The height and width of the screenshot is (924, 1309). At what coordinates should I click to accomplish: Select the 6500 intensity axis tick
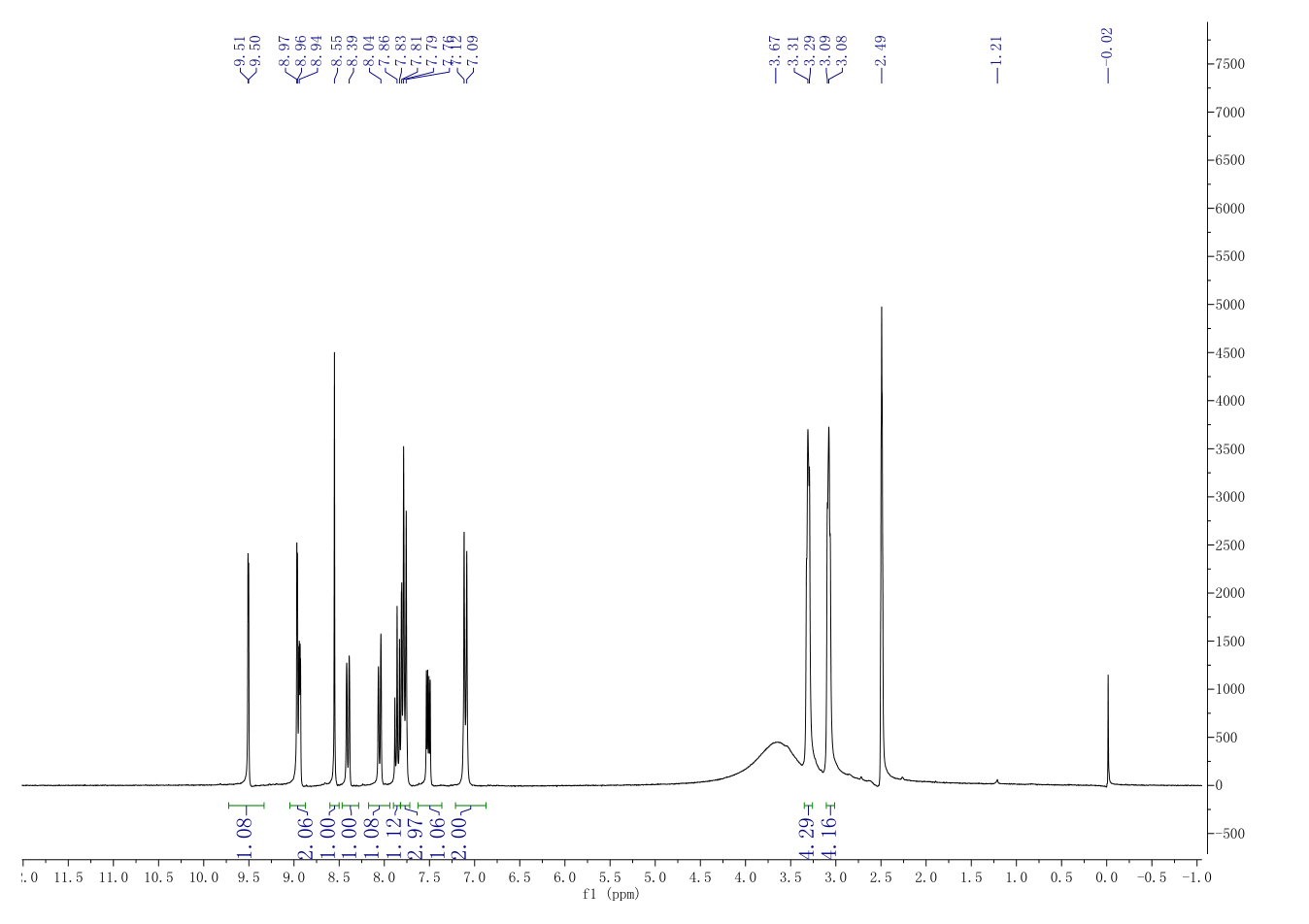(x=1231, y=160)
